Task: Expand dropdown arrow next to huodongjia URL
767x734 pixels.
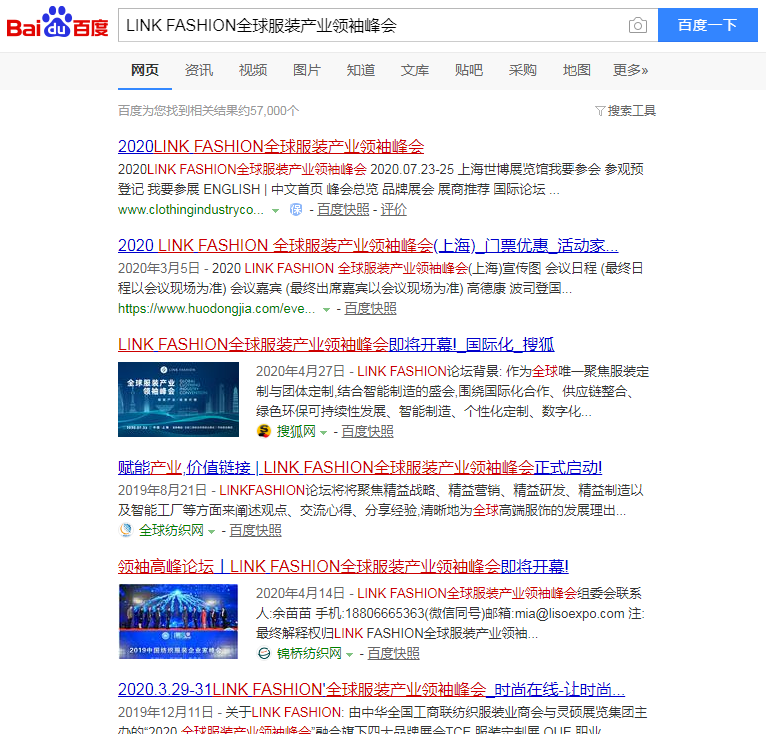Action: tap(326, 310)
